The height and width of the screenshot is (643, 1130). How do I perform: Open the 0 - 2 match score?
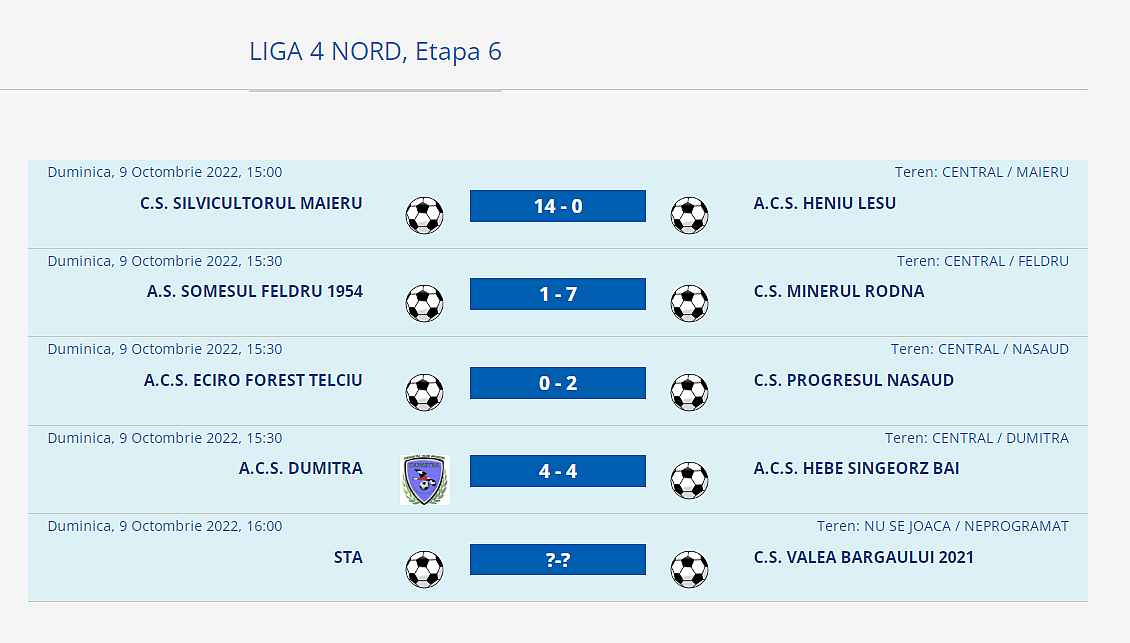[558, 383]
